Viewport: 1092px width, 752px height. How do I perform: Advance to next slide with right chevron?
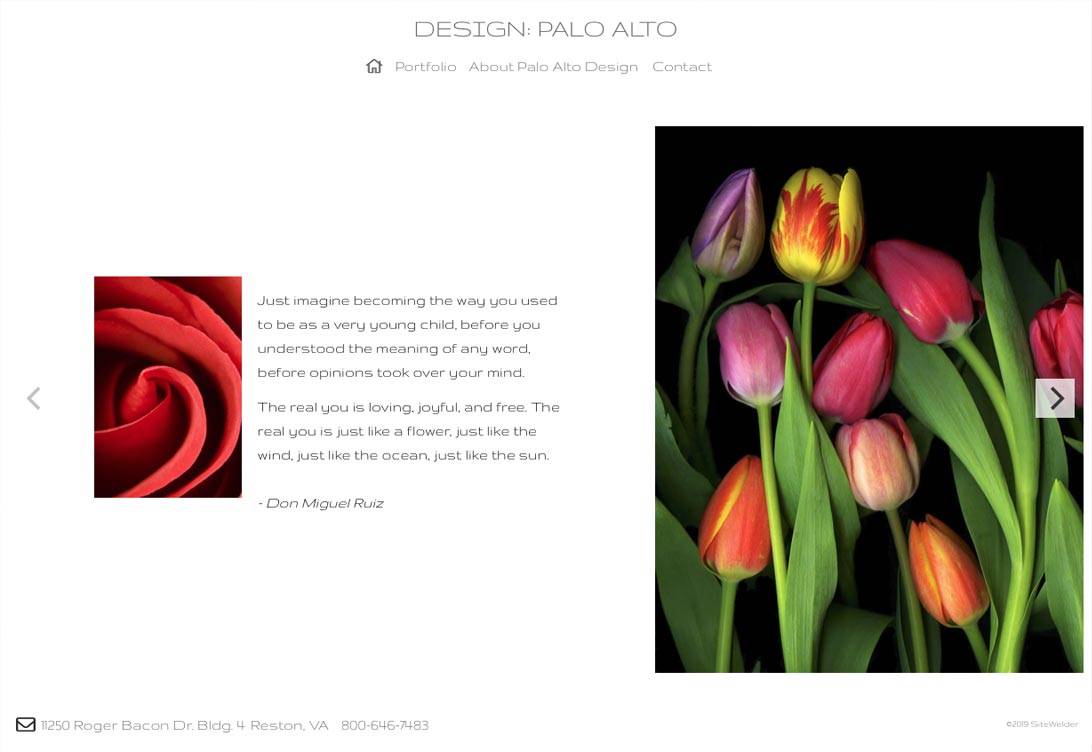pyautogui.click(x=1055, y=398)
